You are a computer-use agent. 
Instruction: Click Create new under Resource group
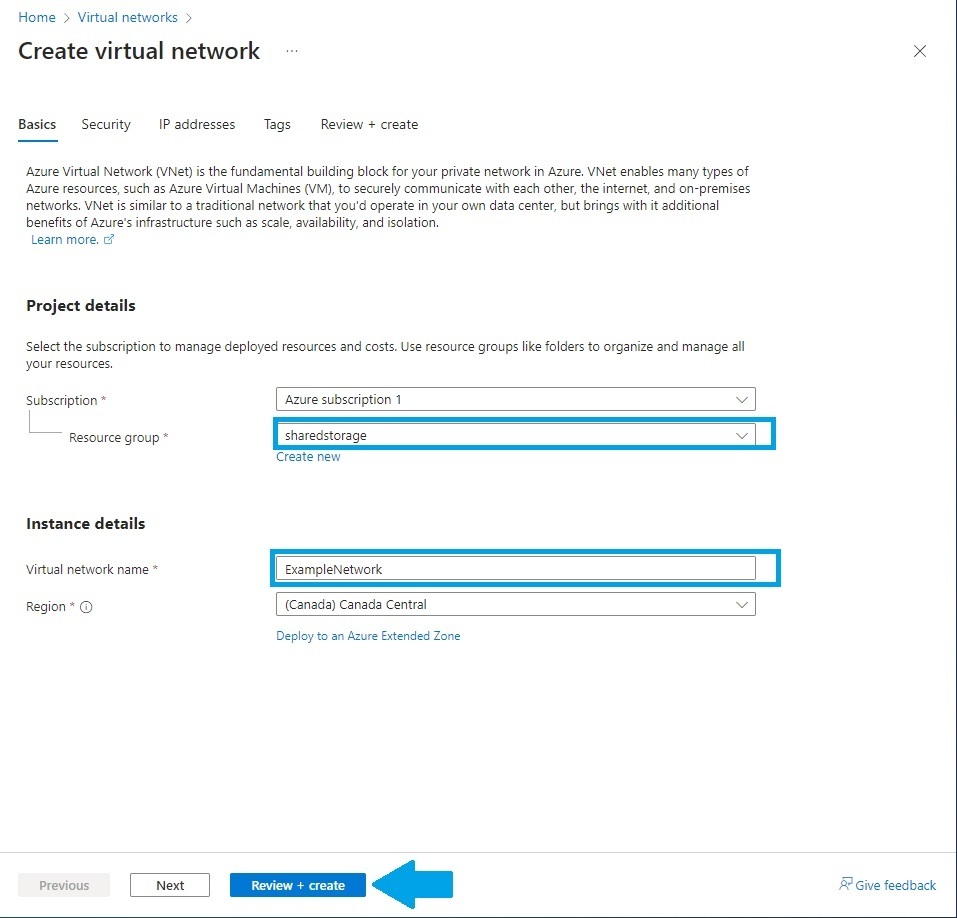[x=308, y=456]
